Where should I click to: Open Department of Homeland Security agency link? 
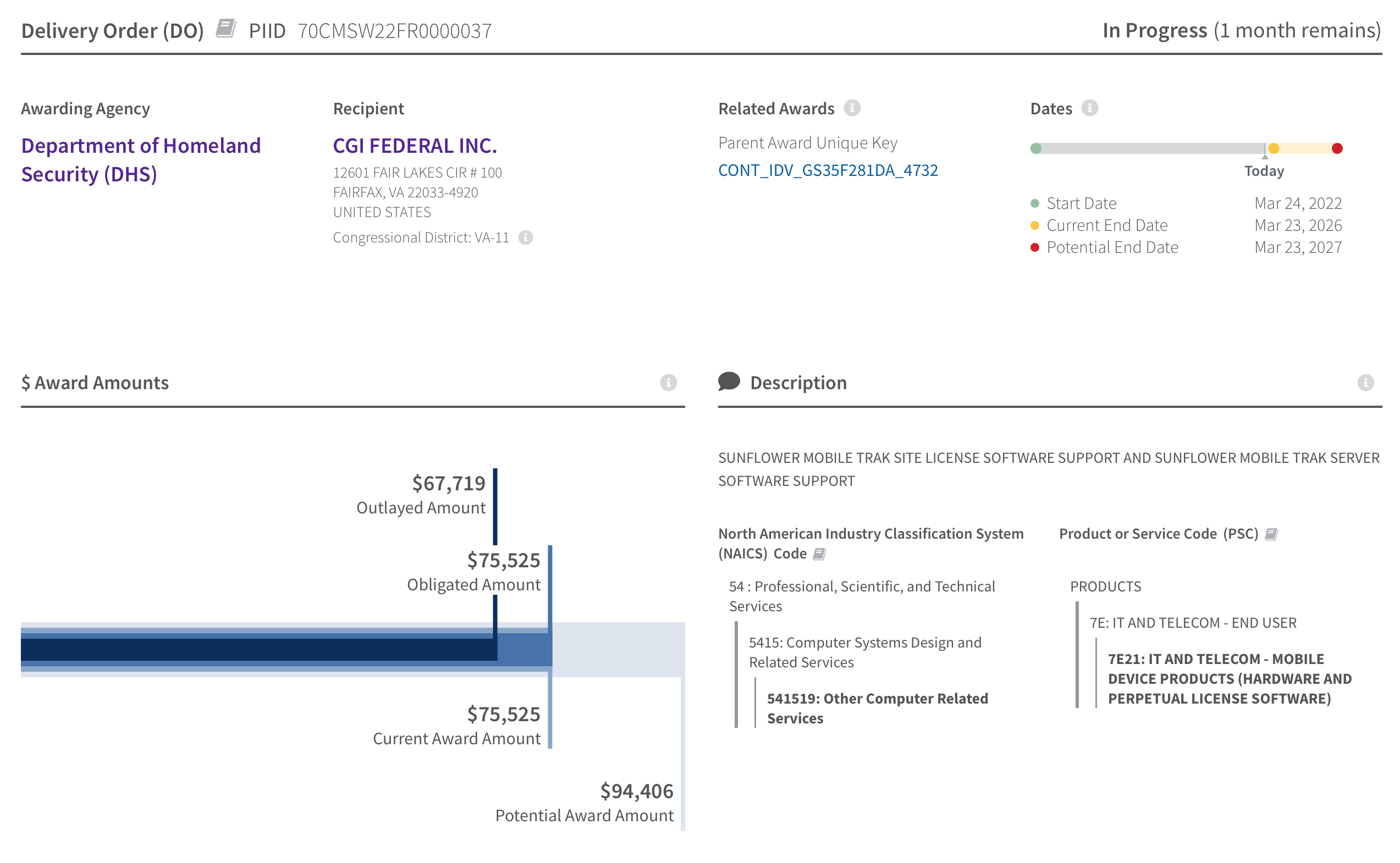(x=140, y=160)
